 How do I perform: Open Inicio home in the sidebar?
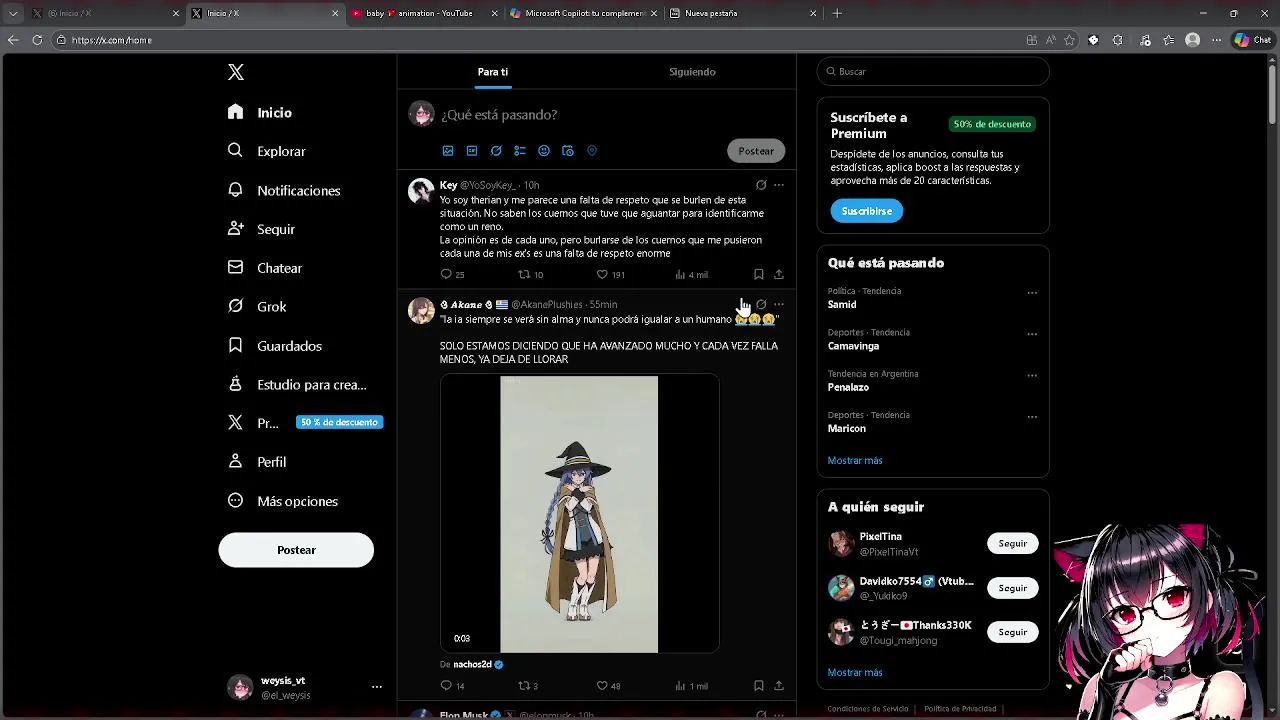[260, 113]
